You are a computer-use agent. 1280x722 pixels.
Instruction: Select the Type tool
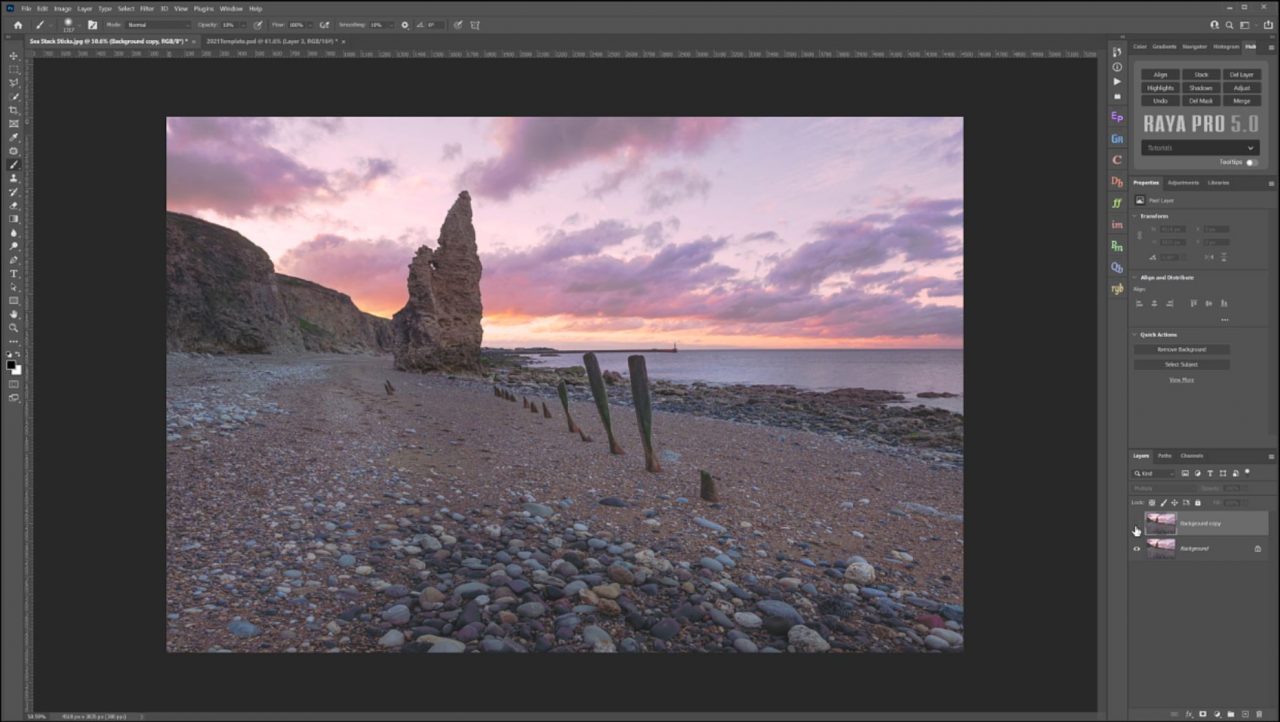click(x=13, y=274)
